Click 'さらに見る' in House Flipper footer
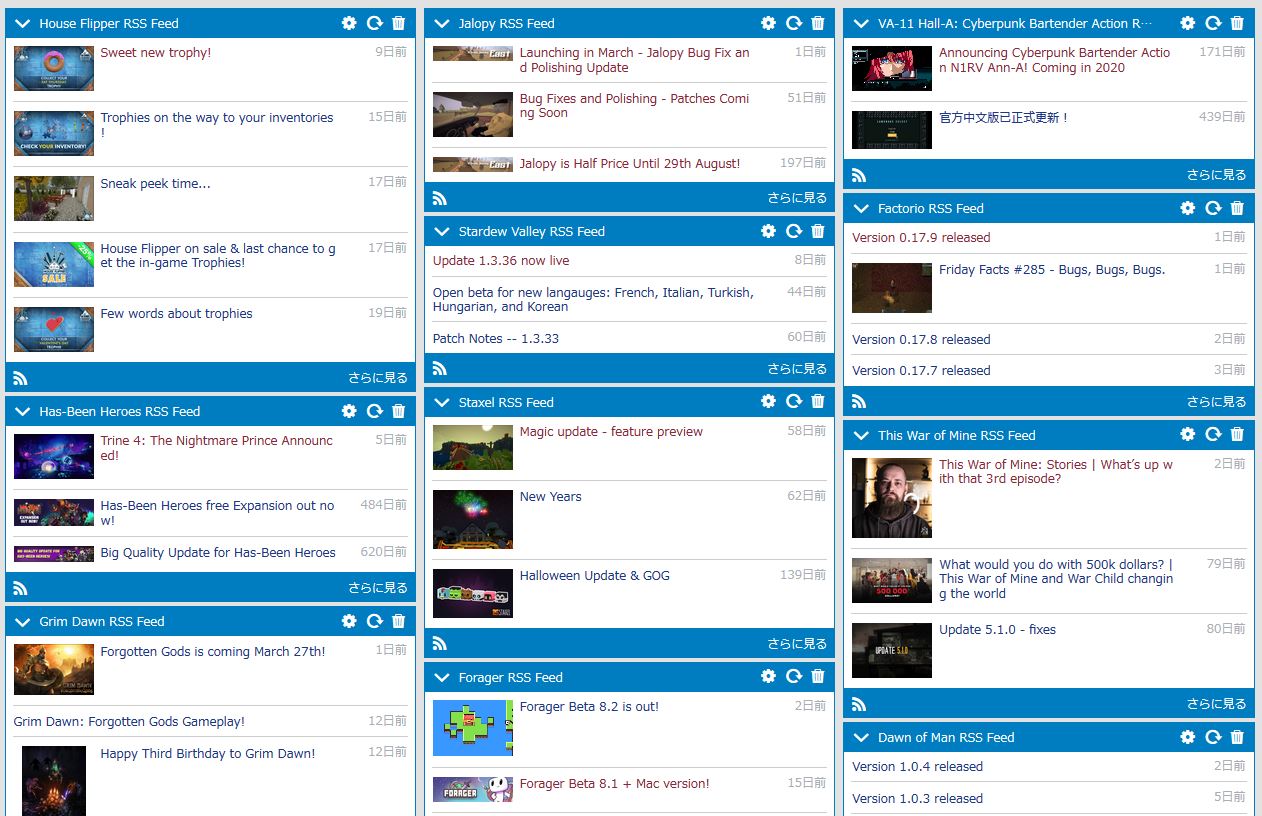Viewport: 1262px width, 816px height. [x=378, y=378]
